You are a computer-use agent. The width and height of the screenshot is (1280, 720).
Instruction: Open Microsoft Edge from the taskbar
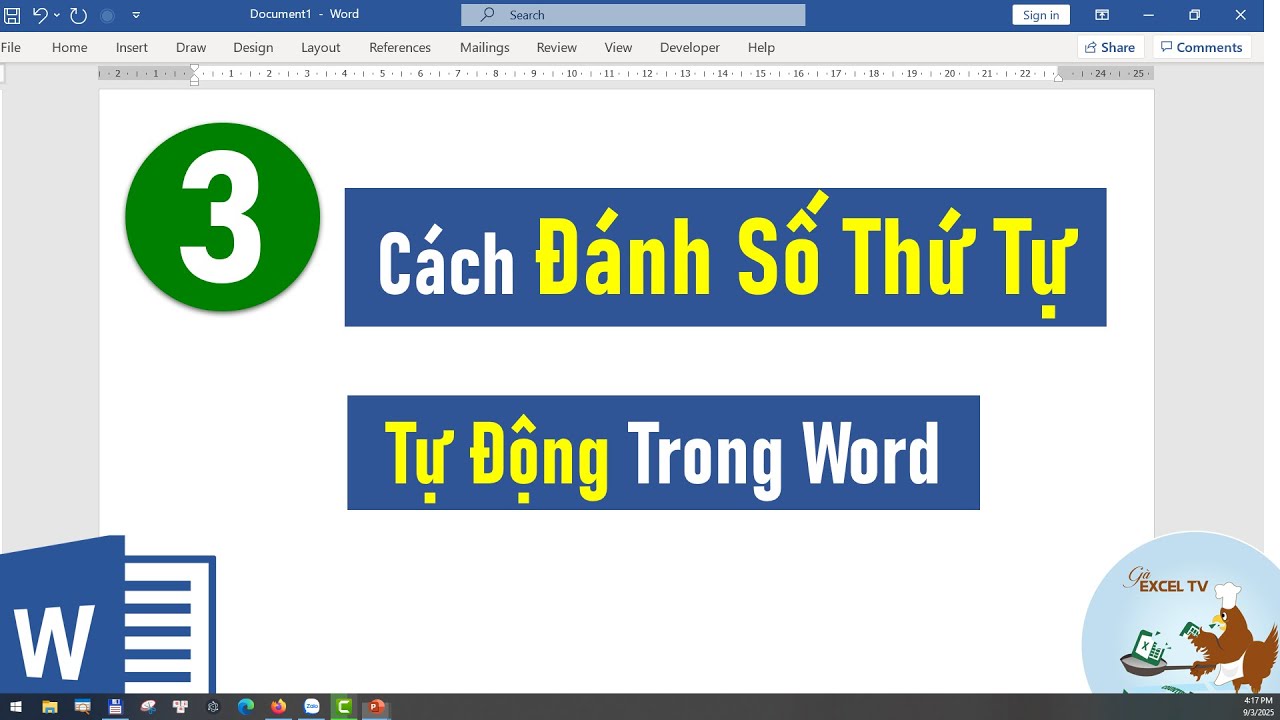[x=246, y=707]
